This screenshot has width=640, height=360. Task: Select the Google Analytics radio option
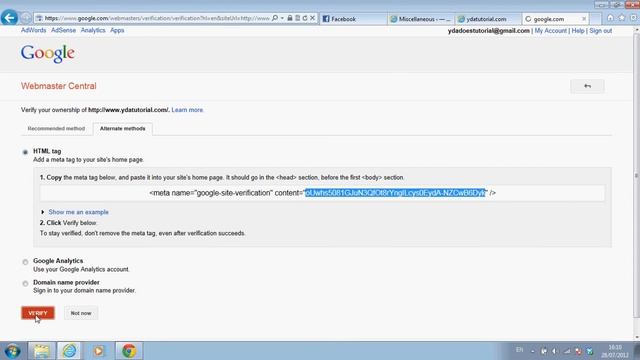click(25, 262)
